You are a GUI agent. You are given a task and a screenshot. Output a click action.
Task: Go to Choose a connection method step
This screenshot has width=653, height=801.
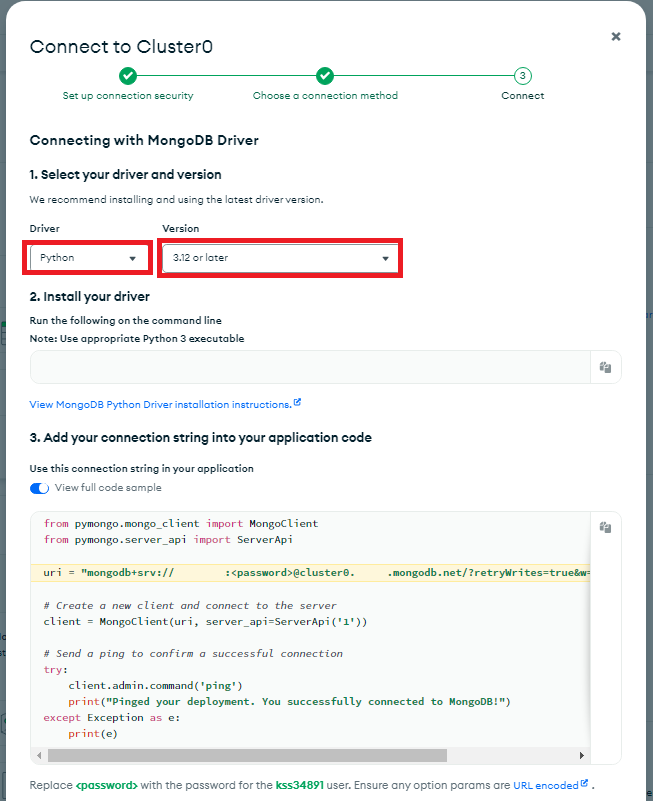coord(325,84)
